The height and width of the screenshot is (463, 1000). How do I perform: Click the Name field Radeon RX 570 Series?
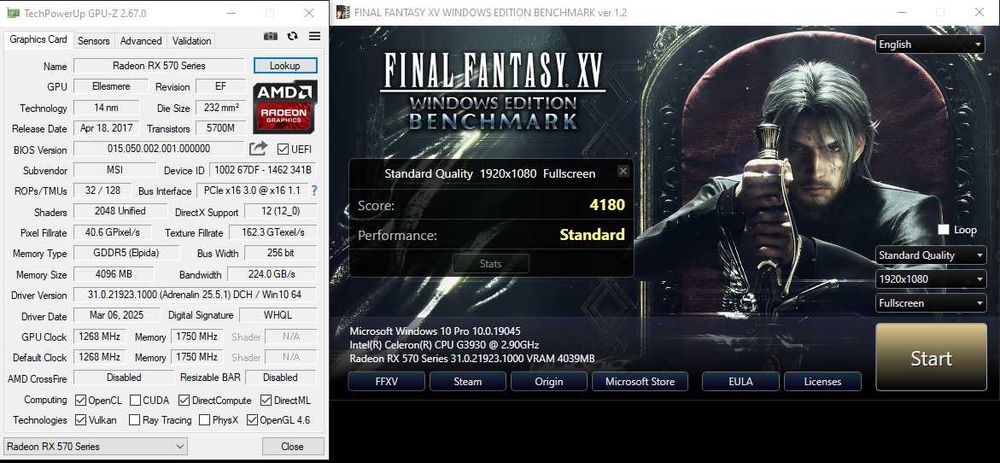[x=159, y=65]
